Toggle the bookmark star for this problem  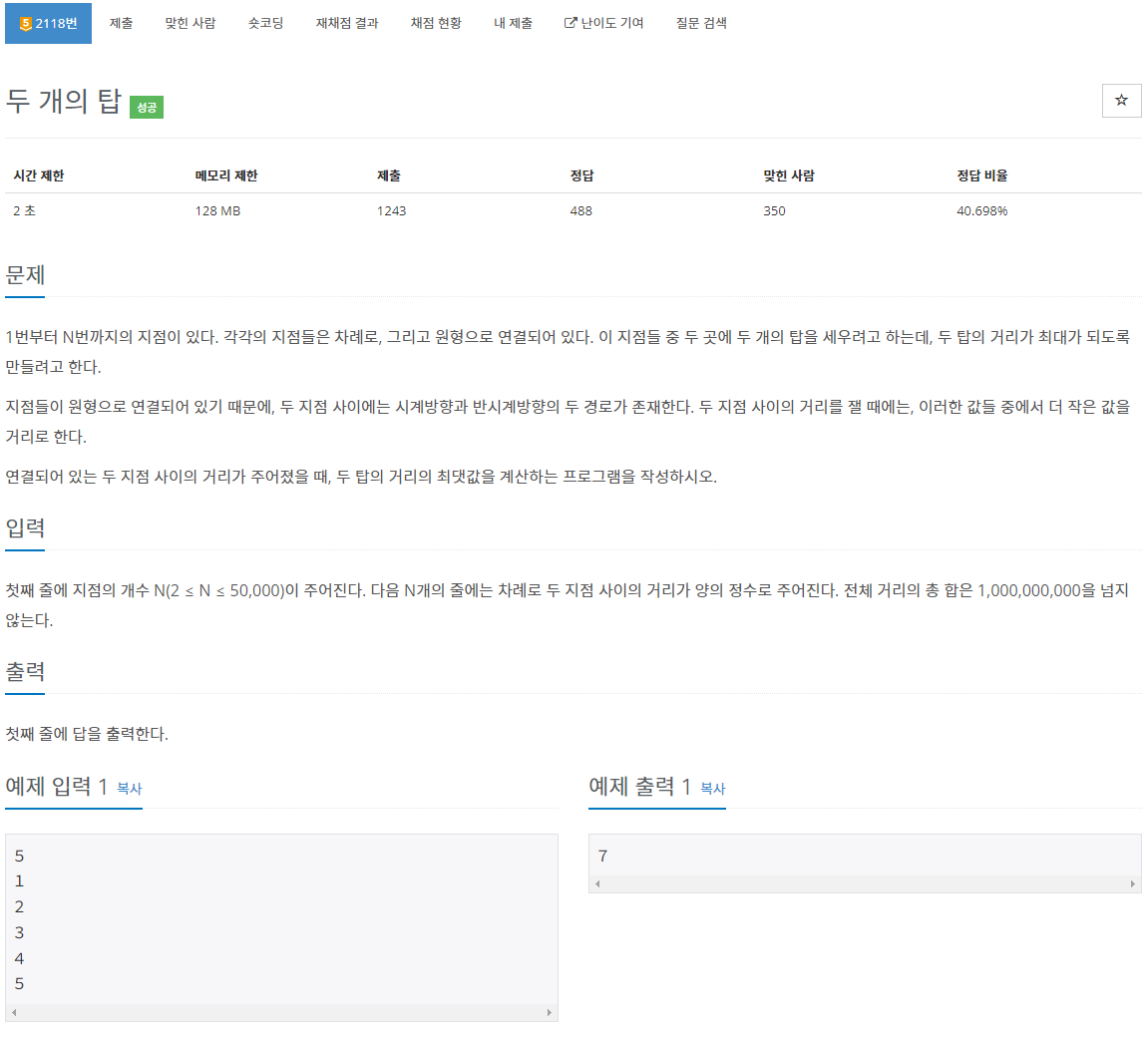click(1121, 101)
